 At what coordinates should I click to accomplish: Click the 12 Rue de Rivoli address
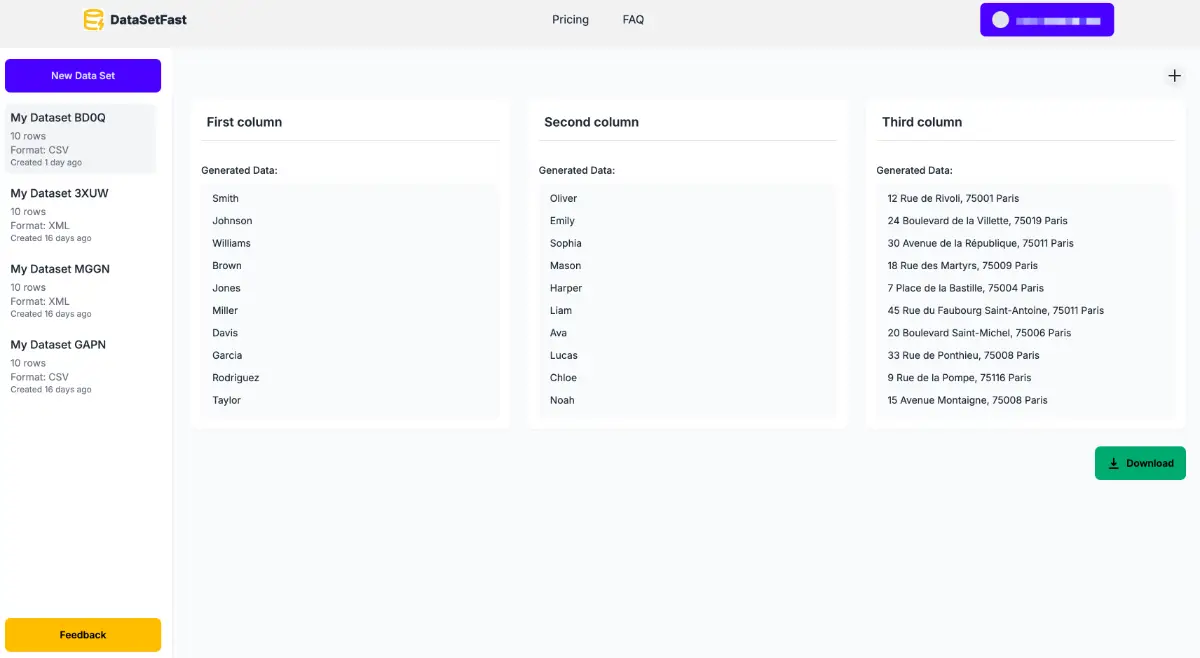click(953, 199)
